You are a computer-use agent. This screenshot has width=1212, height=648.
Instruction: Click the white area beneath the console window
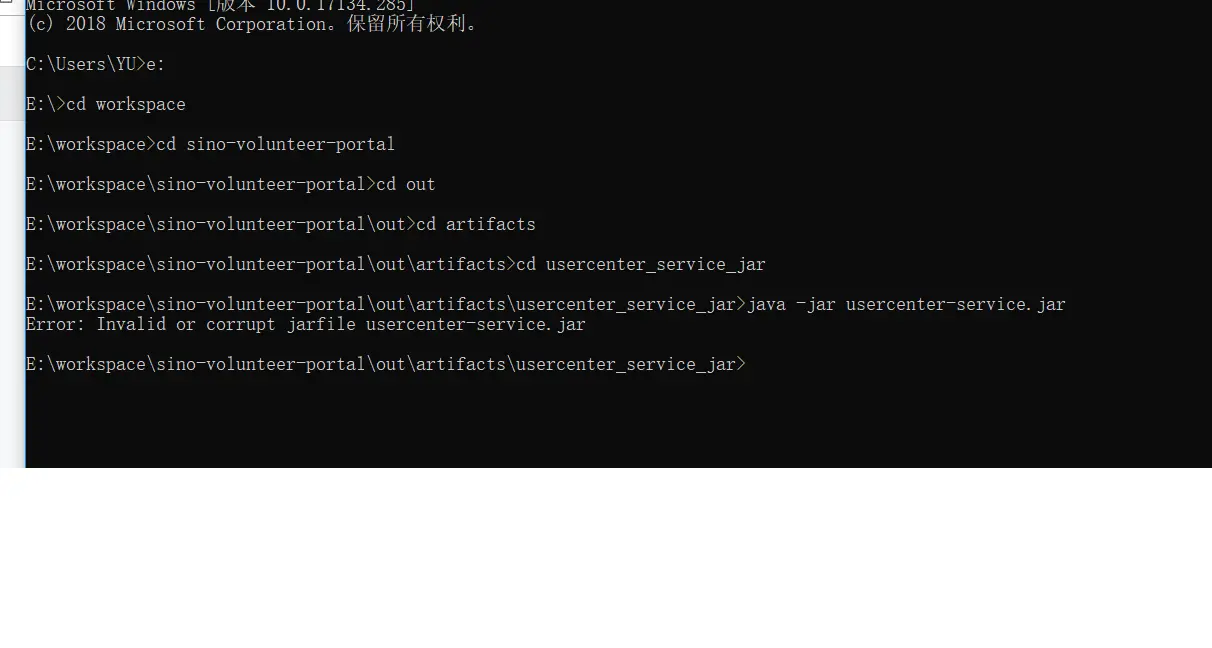606,558
